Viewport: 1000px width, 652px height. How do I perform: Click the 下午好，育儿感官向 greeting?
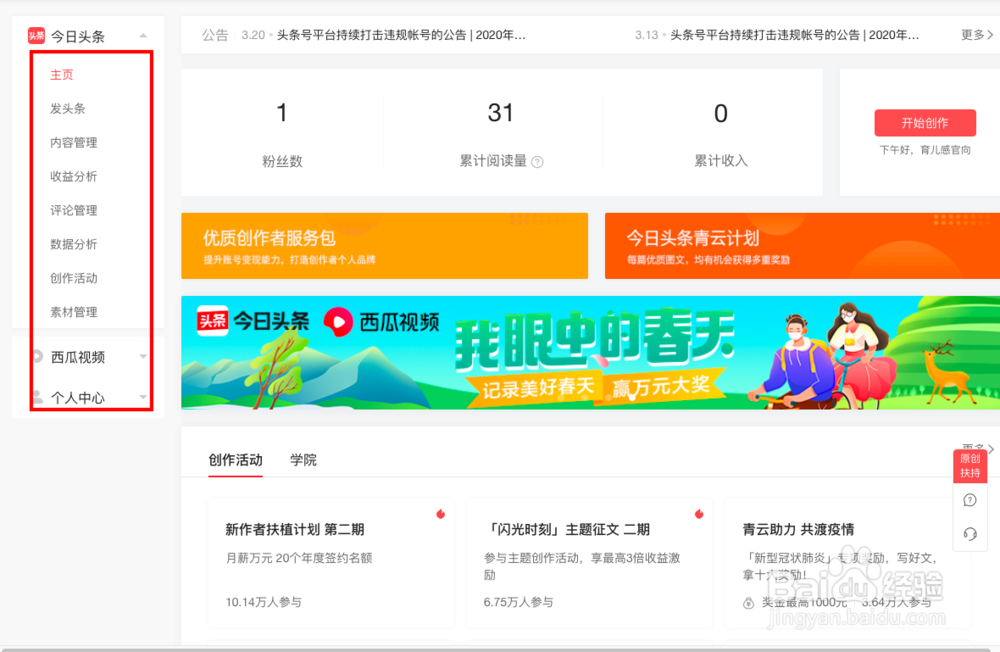click(925, 150)
